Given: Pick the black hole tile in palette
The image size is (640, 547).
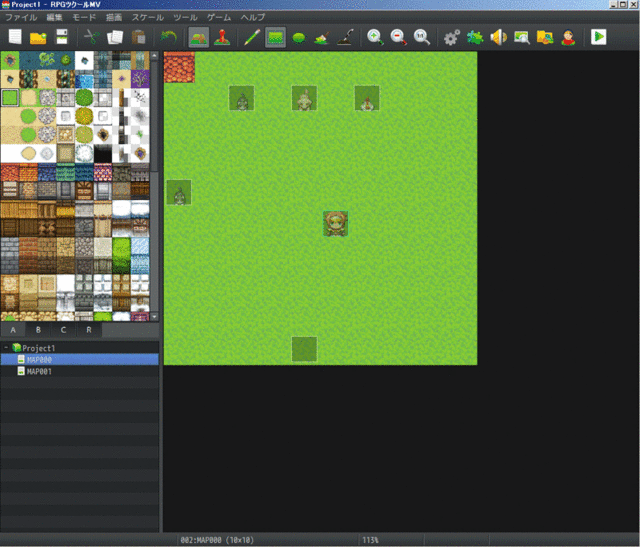Looking at the screenshot, I should 103,153.
